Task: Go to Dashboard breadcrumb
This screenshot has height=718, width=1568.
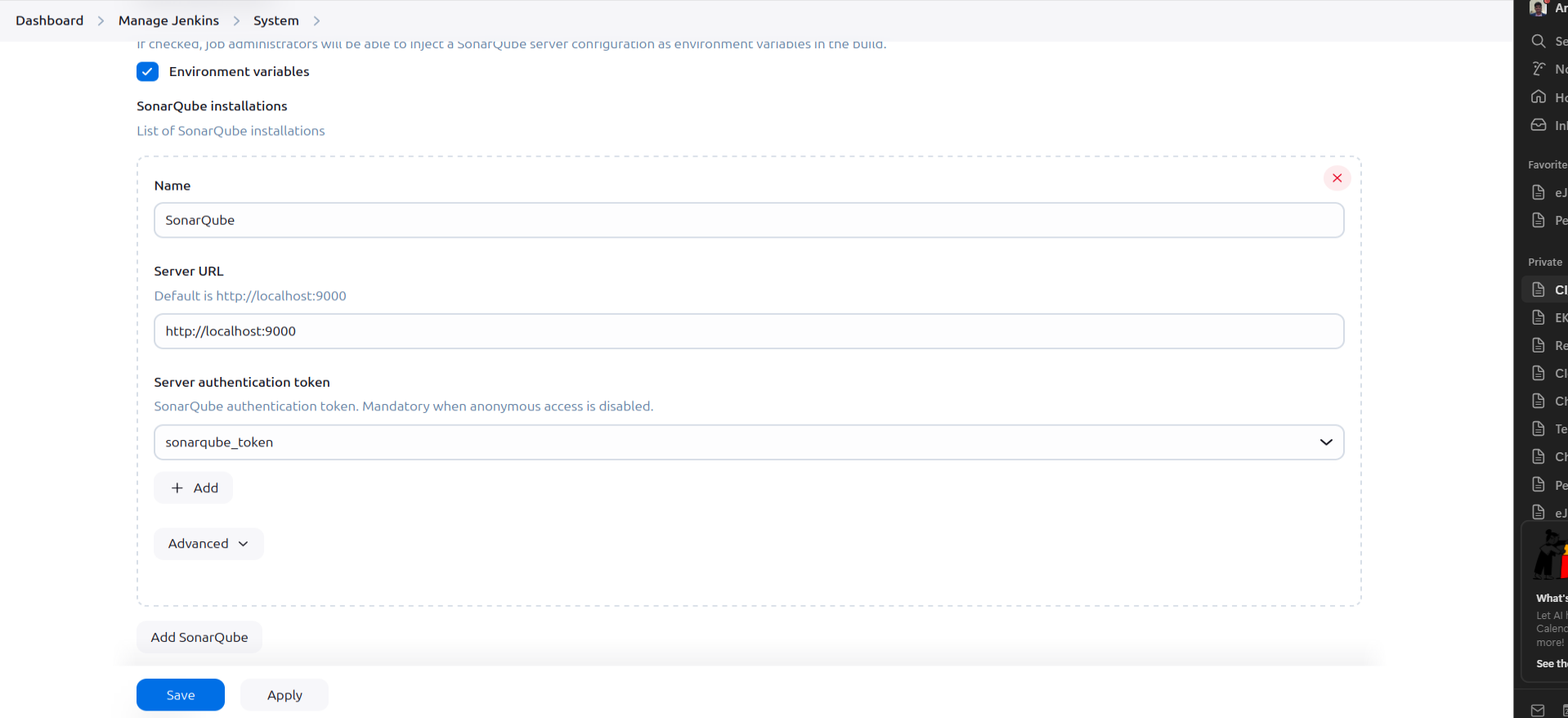Action: [50, 20]
